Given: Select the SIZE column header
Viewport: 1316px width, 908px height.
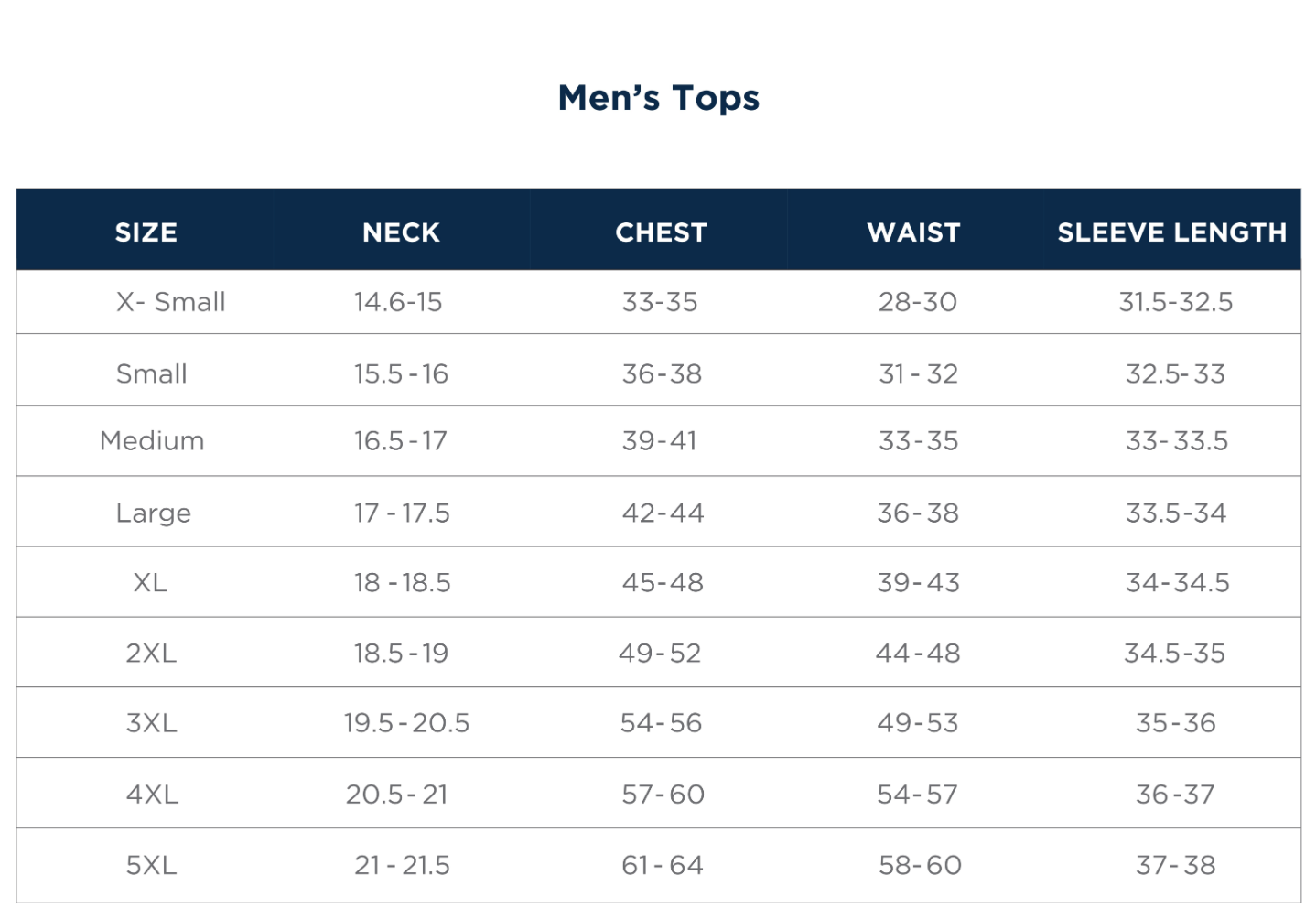Looking at the screenshot, I should [x=146, y=232].
